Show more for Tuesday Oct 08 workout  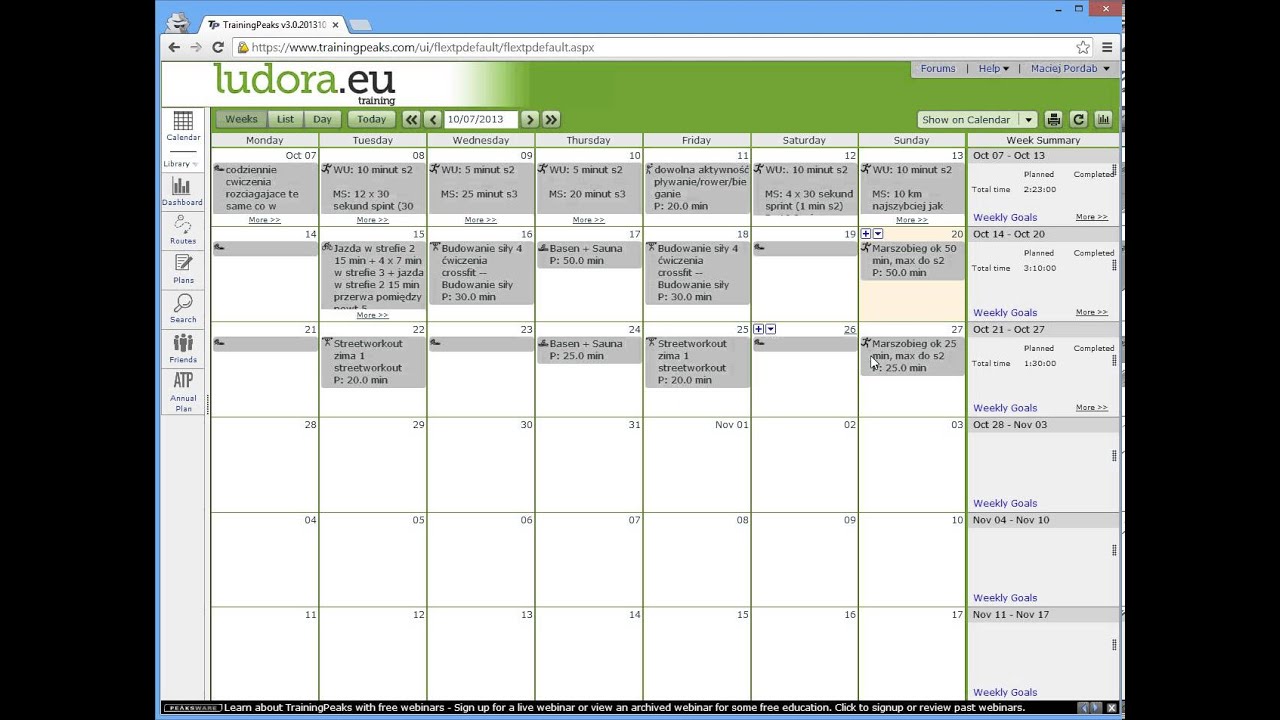coord(372,220)
